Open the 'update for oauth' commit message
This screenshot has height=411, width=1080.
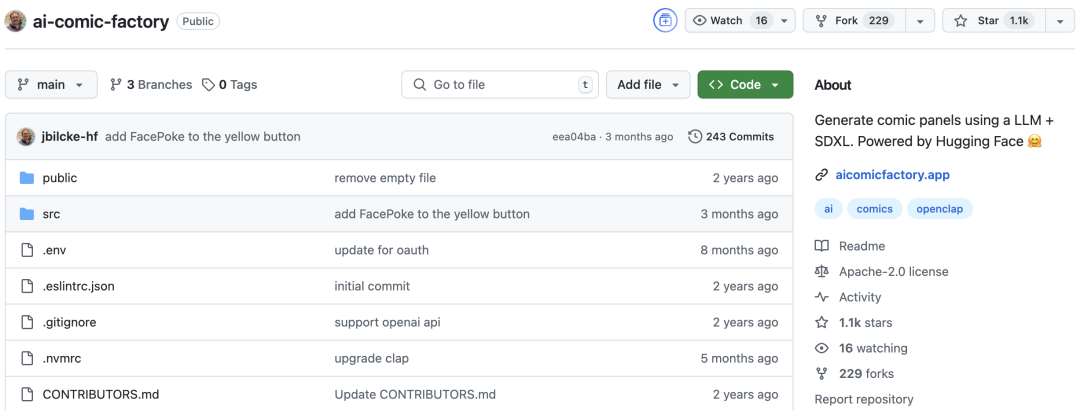(382, 250)
